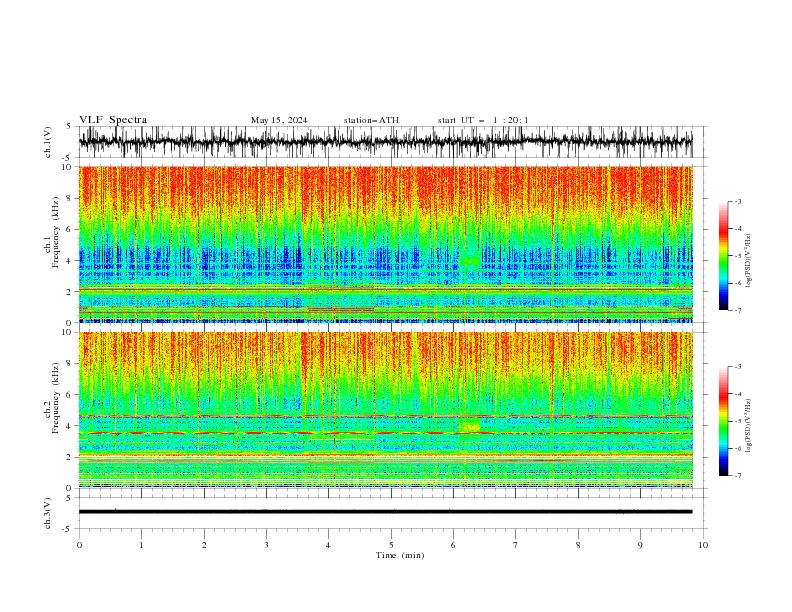Viewport: 792px width, 612px height.
Task: Click the "station=ATH" label
Action: [x=371, y=120]
